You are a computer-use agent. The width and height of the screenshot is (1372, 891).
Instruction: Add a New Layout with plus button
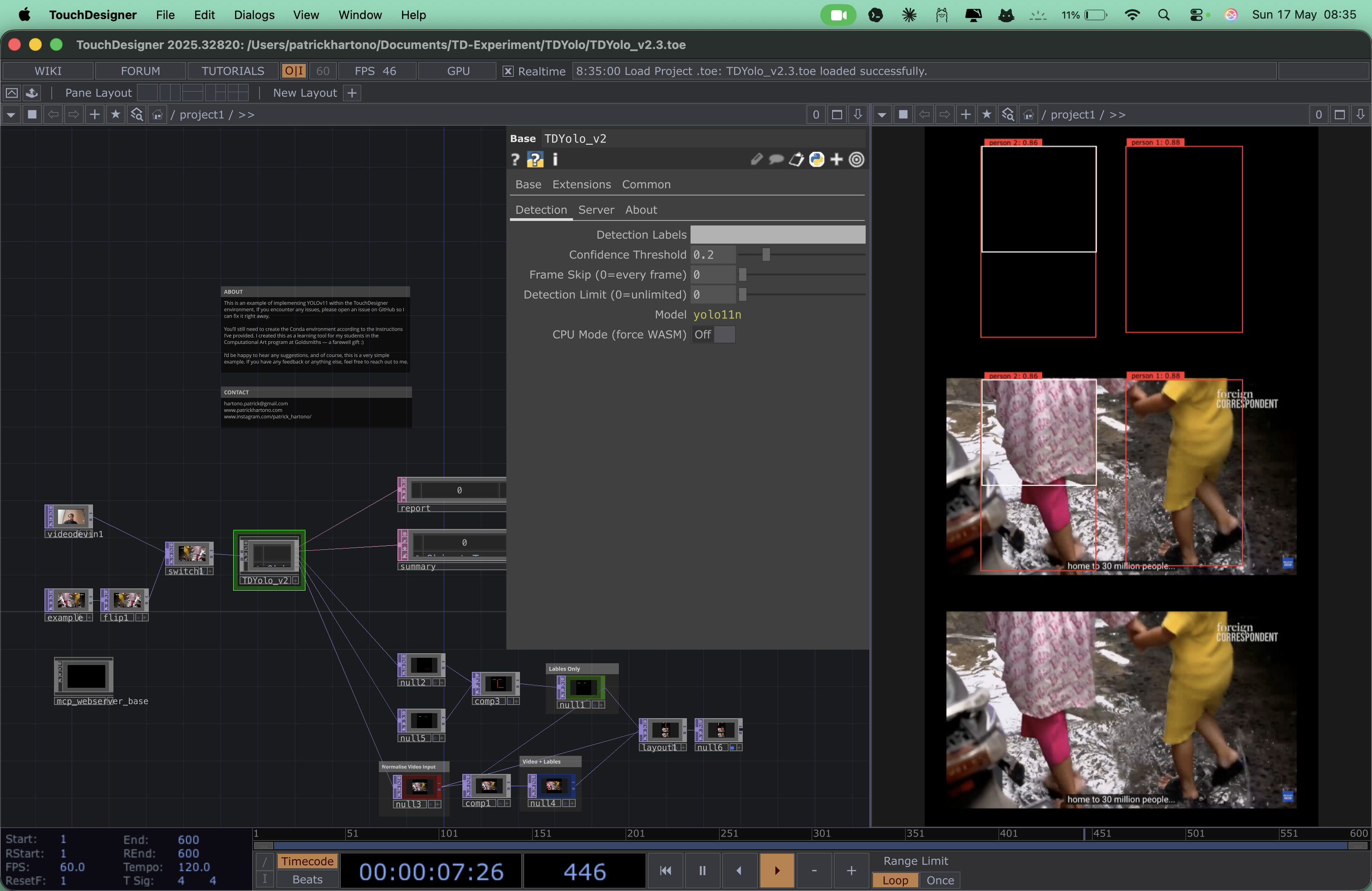(x=352, y=93)
